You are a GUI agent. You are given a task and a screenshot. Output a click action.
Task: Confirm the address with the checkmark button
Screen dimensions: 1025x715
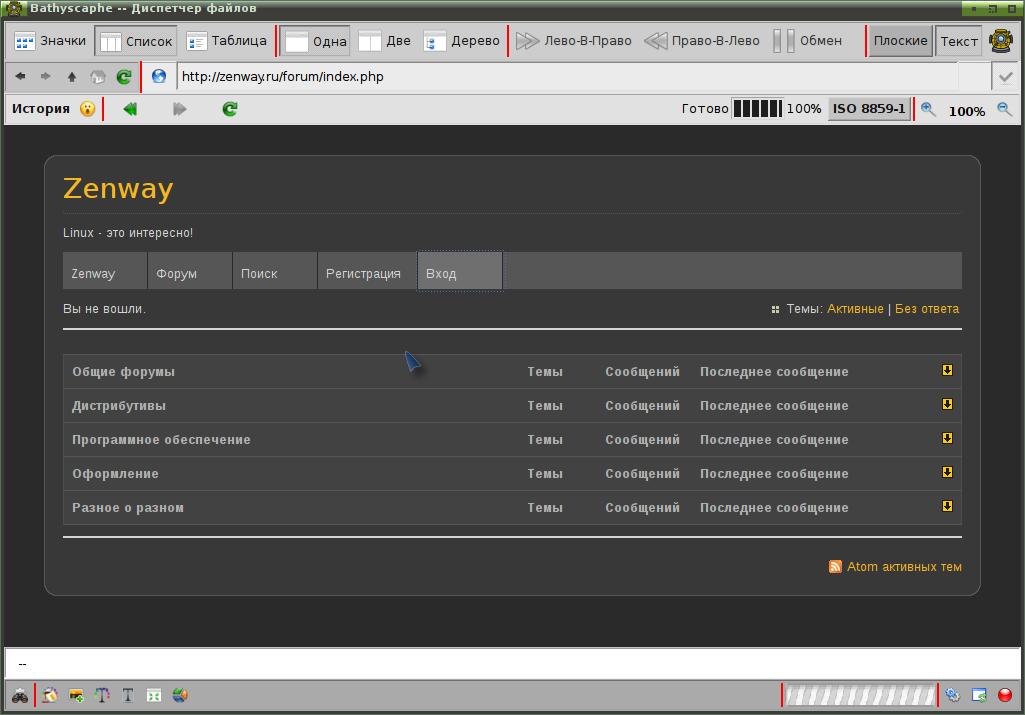[1005, 77]
